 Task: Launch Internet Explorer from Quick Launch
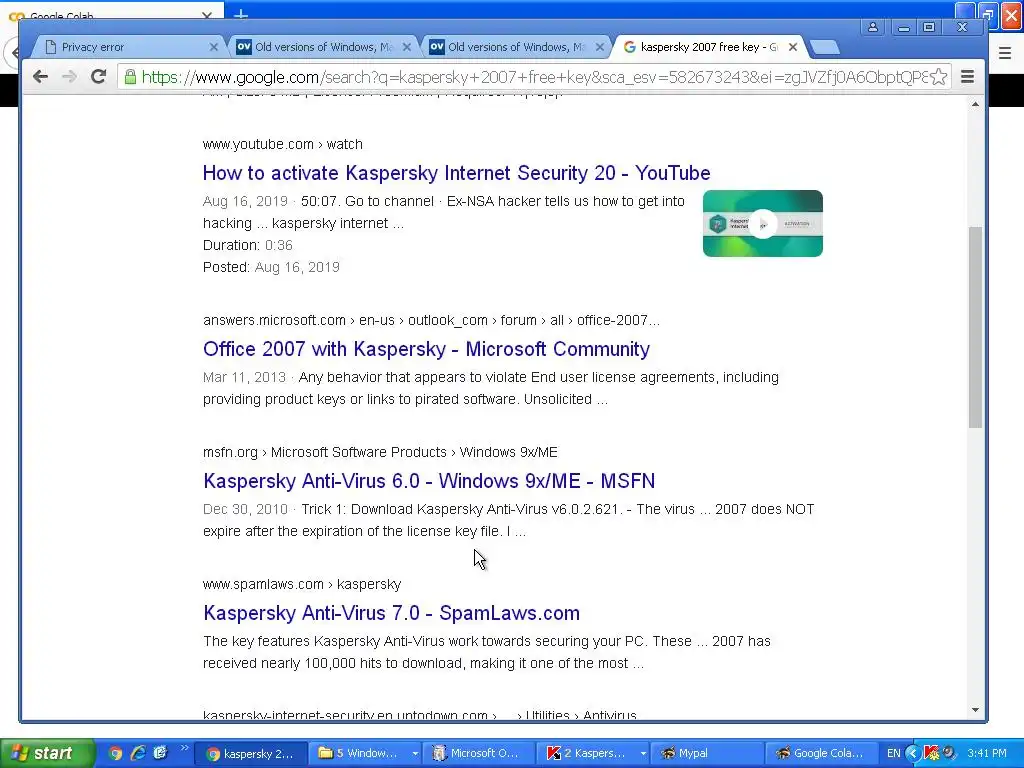click(137, 753)
